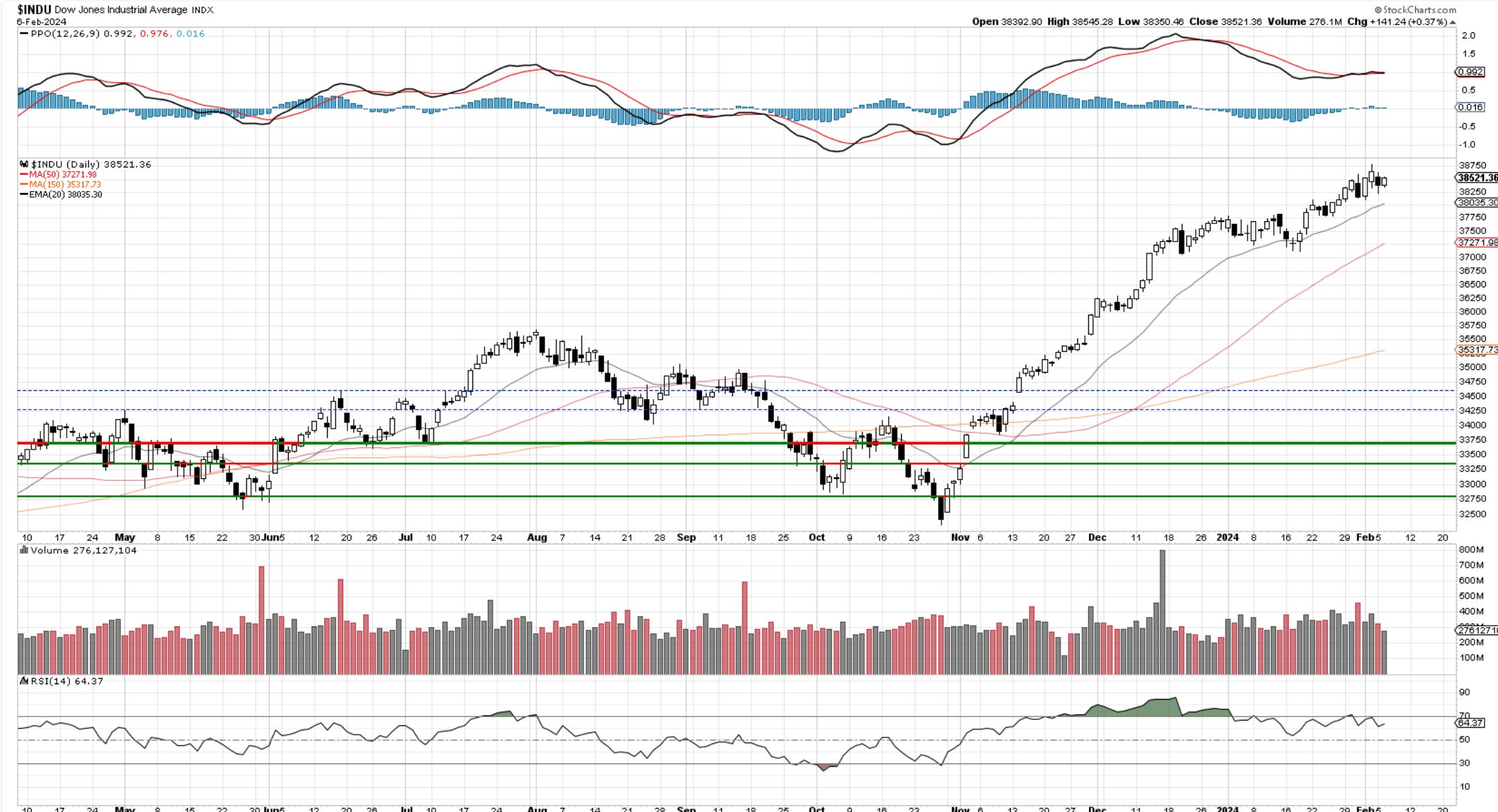Click the 38521.36 current price label
The width and height of the screenshot is (1498, 812).
(x=1476, y=178)
